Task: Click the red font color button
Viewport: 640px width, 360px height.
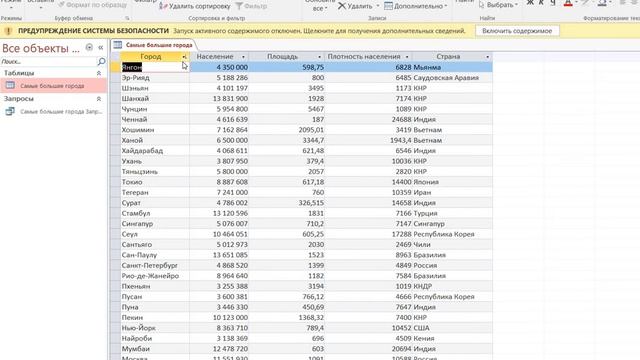Action: point(568,3)
